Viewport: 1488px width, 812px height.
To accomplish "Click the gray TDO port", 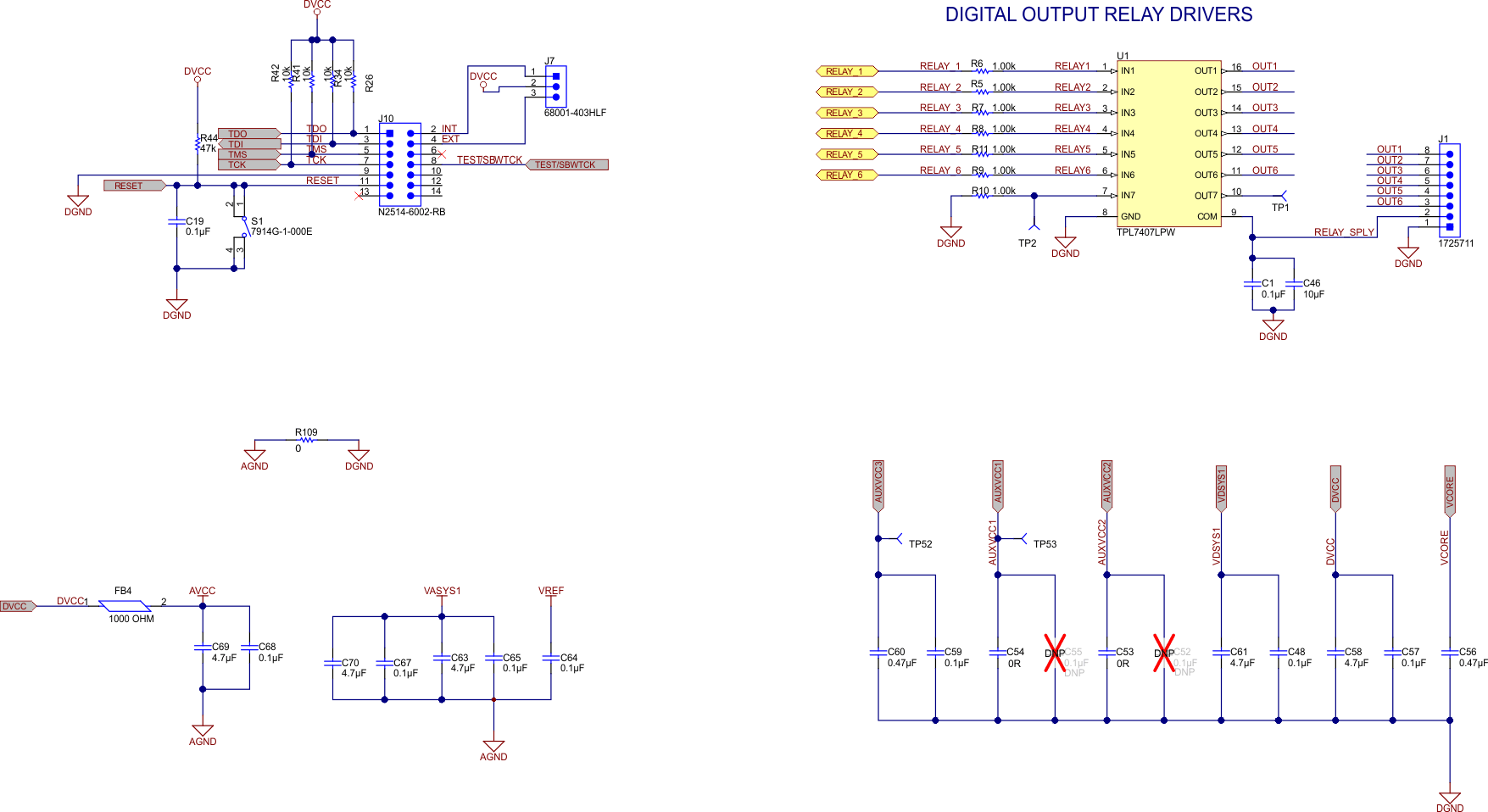I will click(x=249, y=134).
